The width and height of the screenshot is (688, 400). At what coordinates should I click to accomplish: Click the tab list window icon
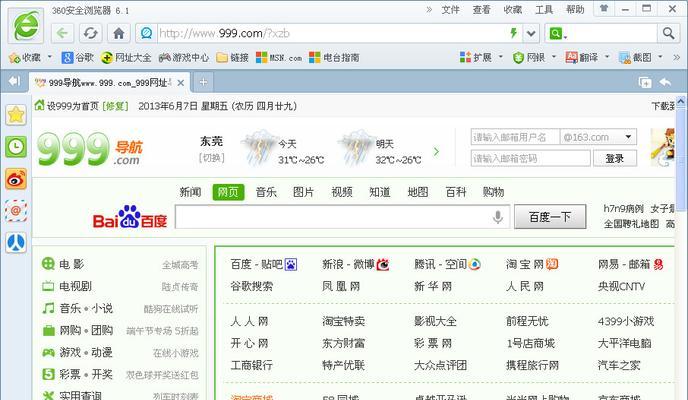[645, 82]
